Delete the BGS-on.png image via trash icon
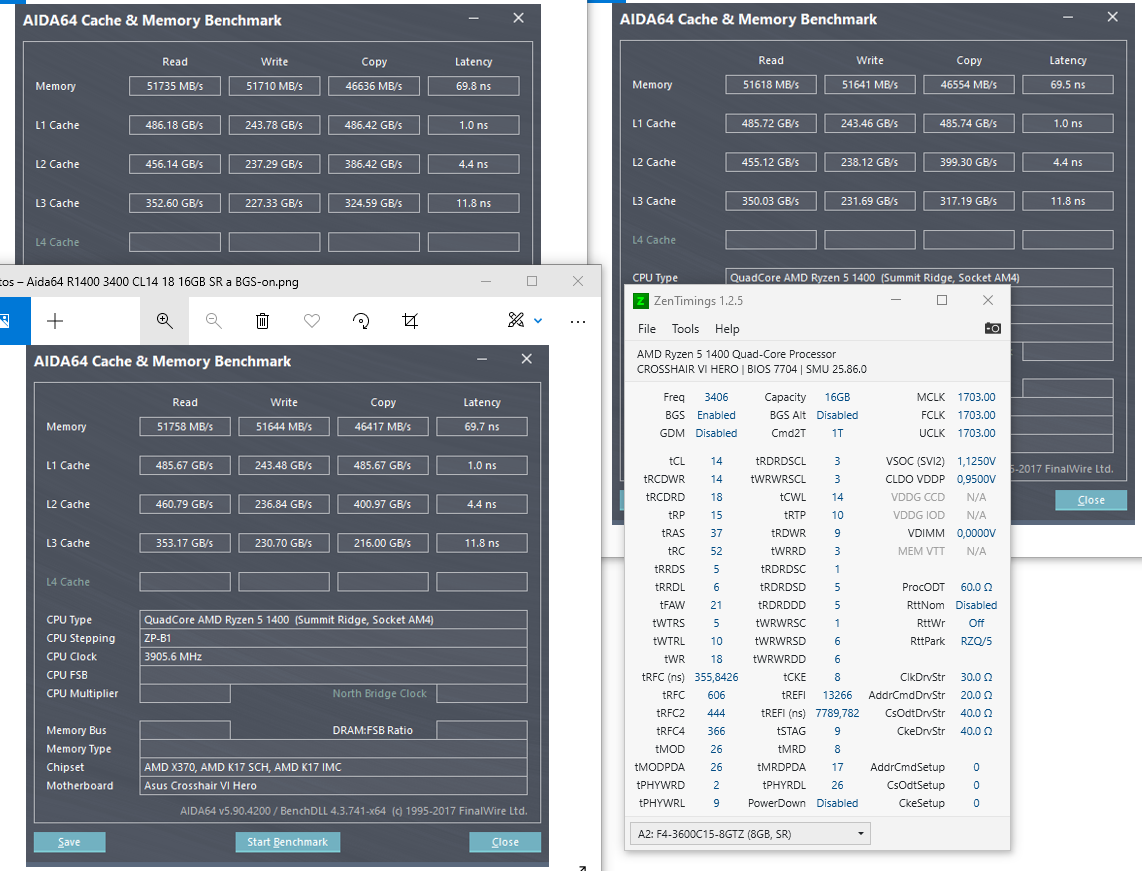This screenshot has height=871, width=1142. 262,321
